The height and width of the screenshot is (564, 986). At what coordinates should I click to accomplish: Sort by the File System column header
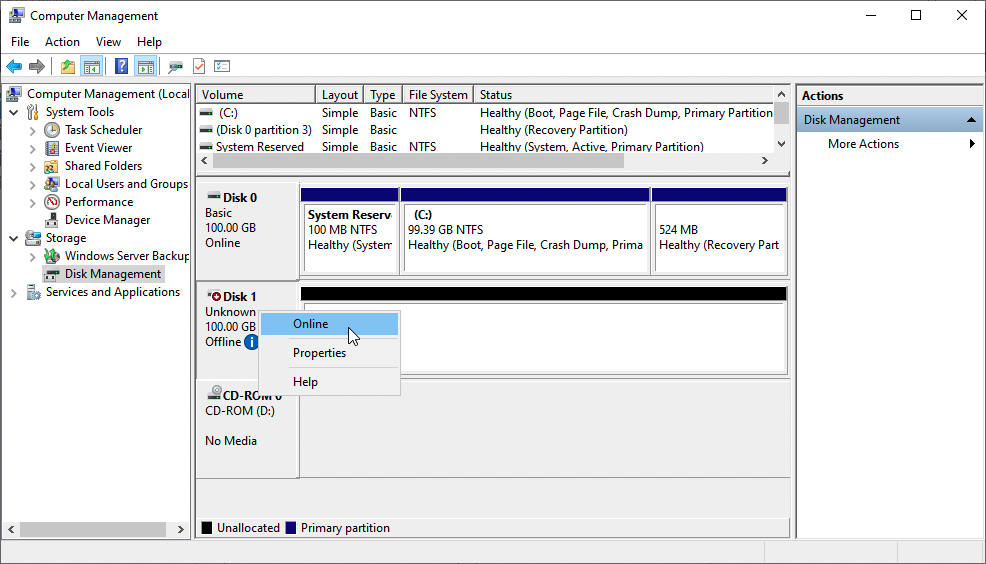pyautogui.click(x=438, y=94)
